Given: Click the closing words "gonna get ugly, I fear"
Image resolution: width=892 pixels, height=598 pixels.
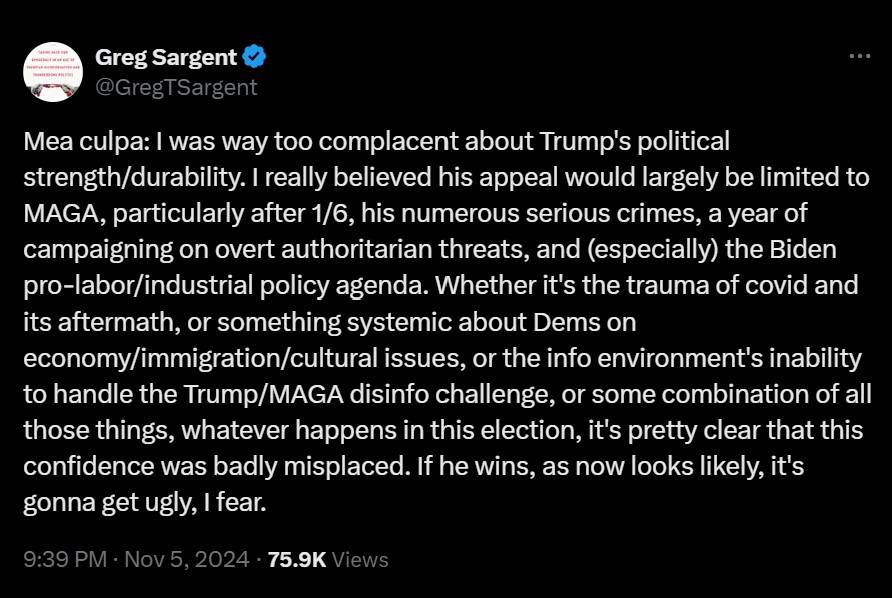Looking at the screenshot, I should click(x=143, y=501).
